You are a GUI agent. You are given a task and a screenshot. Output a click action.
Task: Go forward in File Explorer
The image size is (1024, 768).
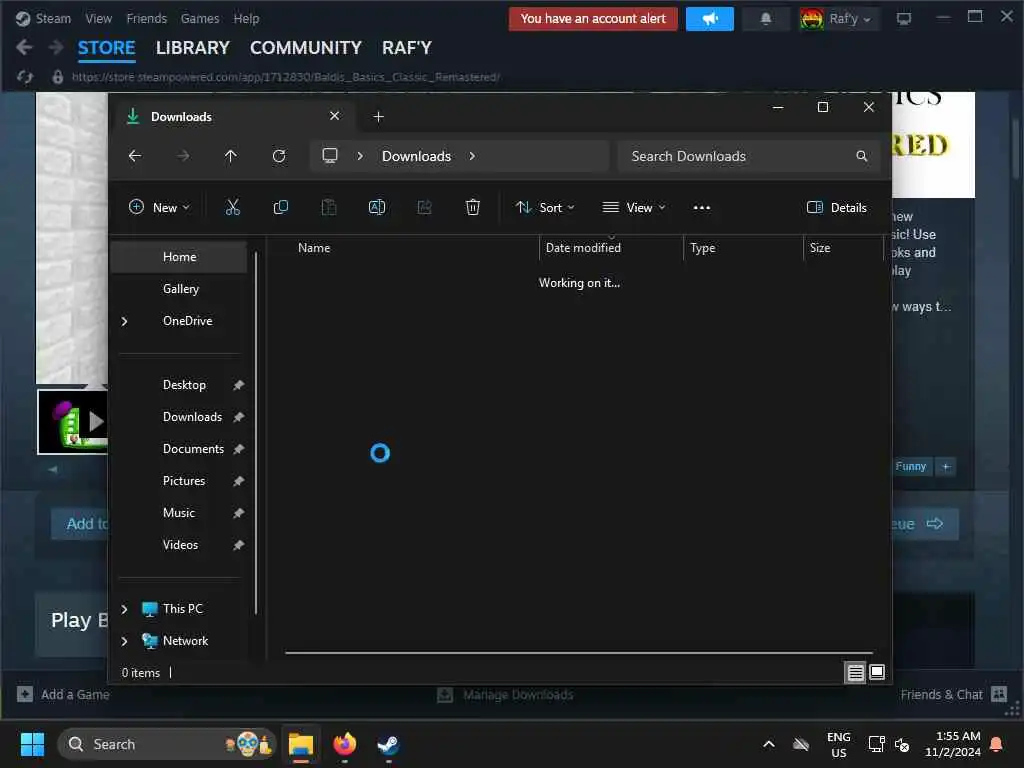tap(183, 156)
